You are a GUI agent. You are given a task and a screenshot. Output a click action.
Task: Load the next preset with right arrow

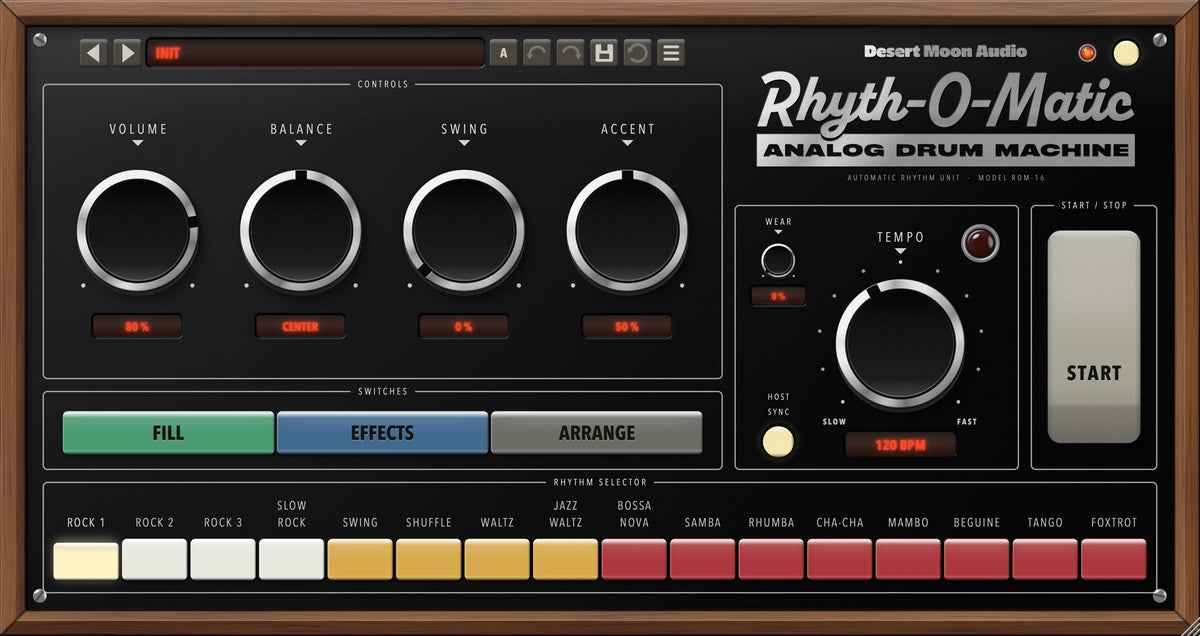pos(127,52)
